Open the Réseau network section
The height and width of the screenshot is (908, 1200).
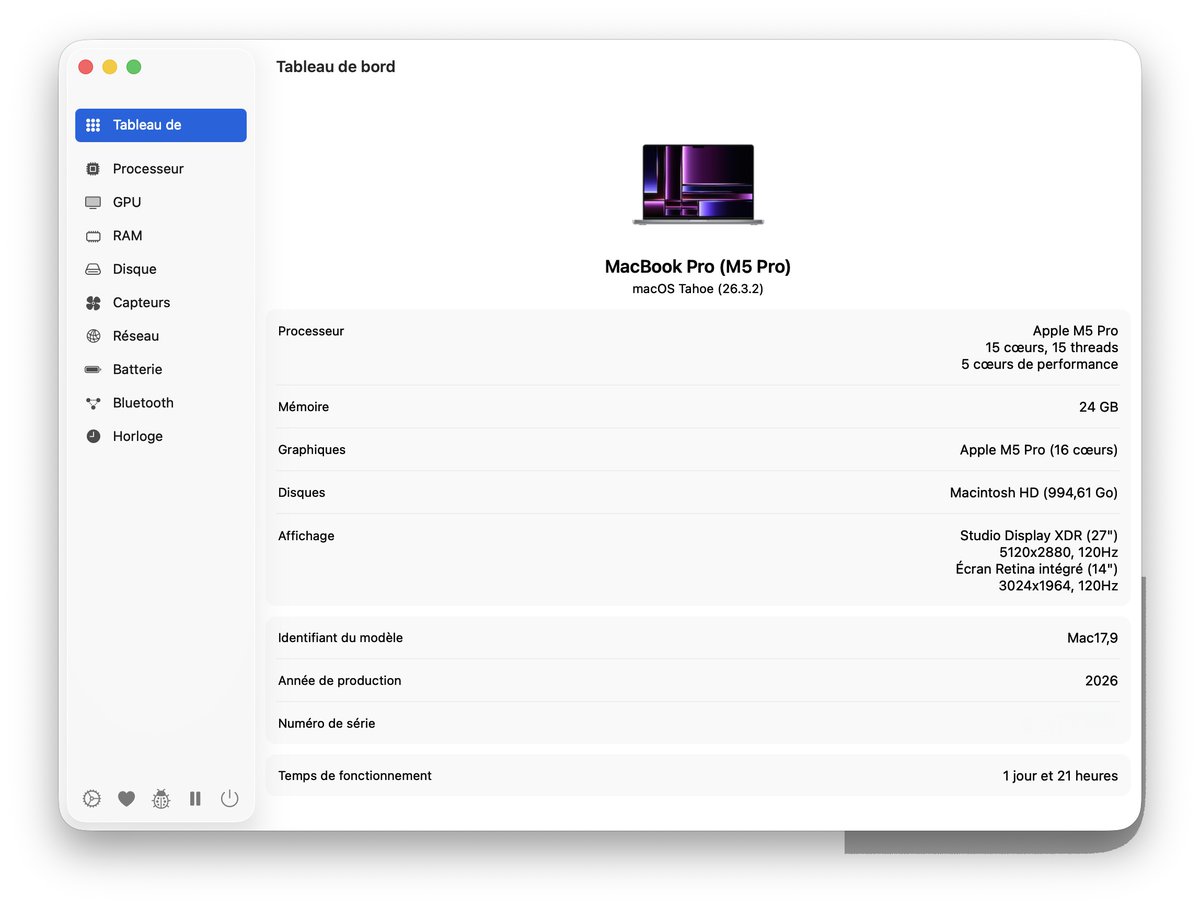(133, 336)
